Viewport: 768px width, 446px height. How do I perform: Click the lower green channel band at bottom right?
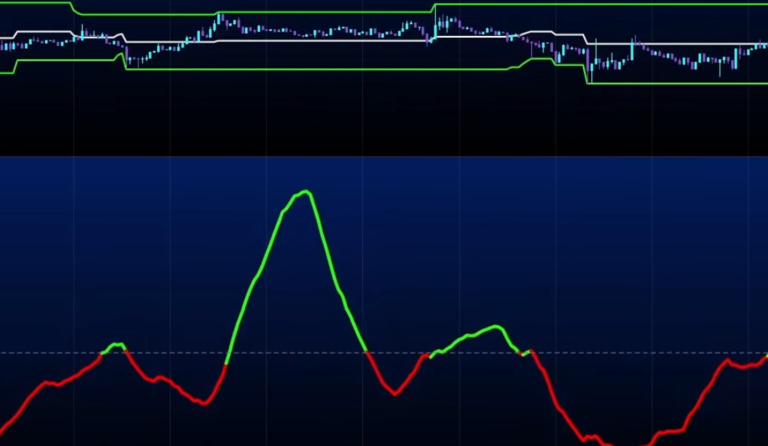[x=680, y=83]
